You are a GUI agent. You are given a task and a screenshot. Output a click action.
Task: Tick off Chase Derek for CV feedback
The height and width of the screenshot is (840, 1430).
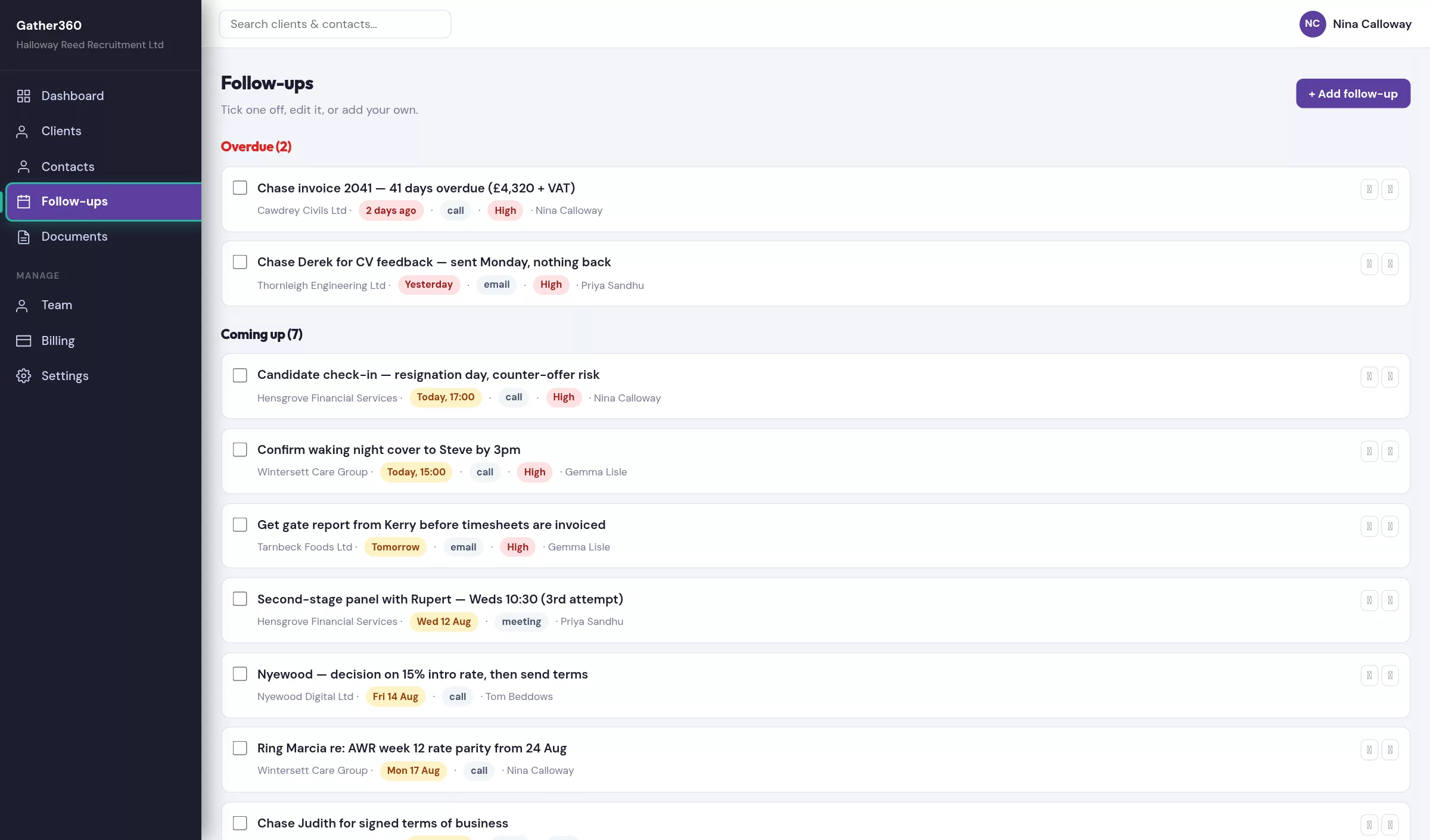coord(240,262)
